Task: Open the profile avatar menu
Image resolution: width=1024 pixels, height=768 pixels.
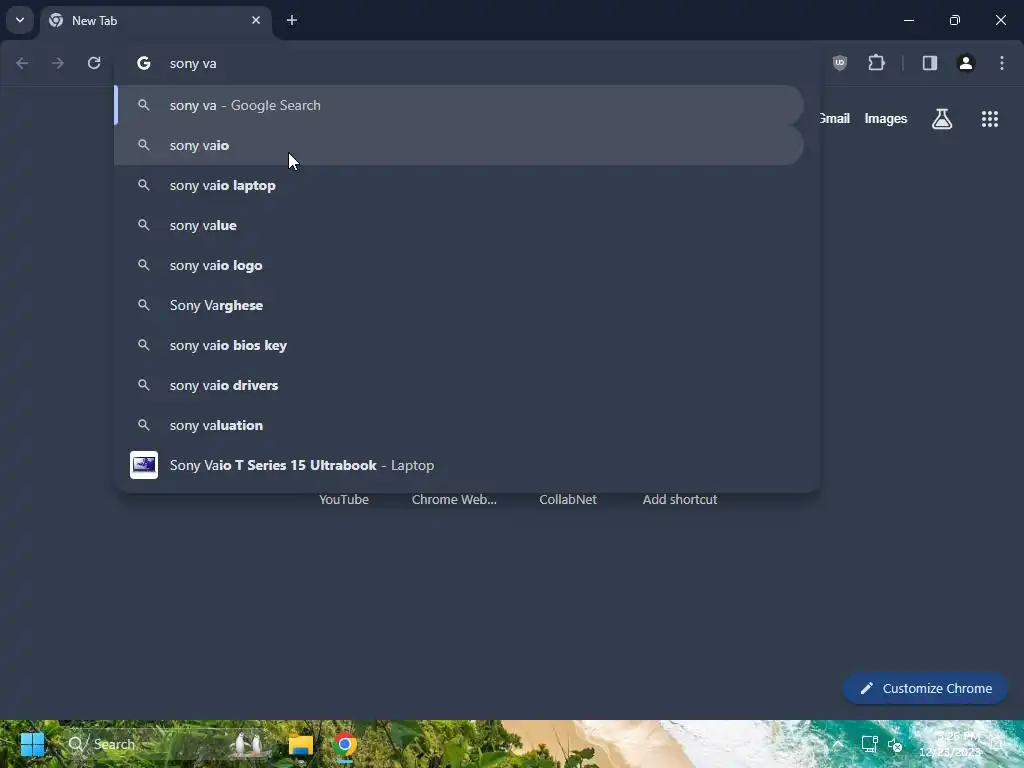Action: (966, 63)
